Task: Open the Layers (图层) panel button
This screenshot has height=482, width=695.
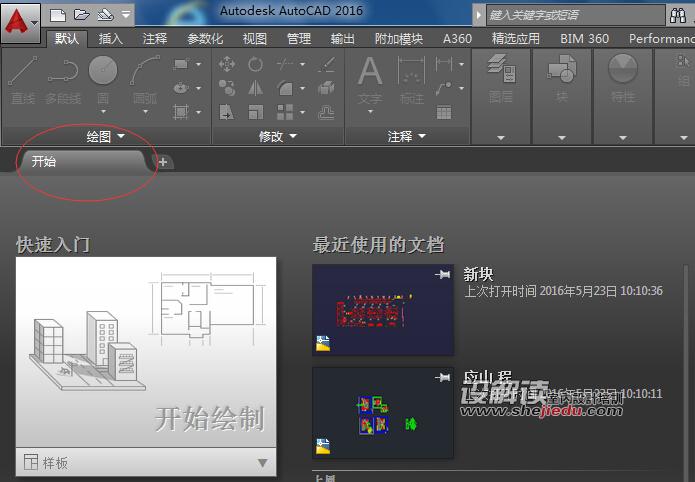Action: coord(501,78)
